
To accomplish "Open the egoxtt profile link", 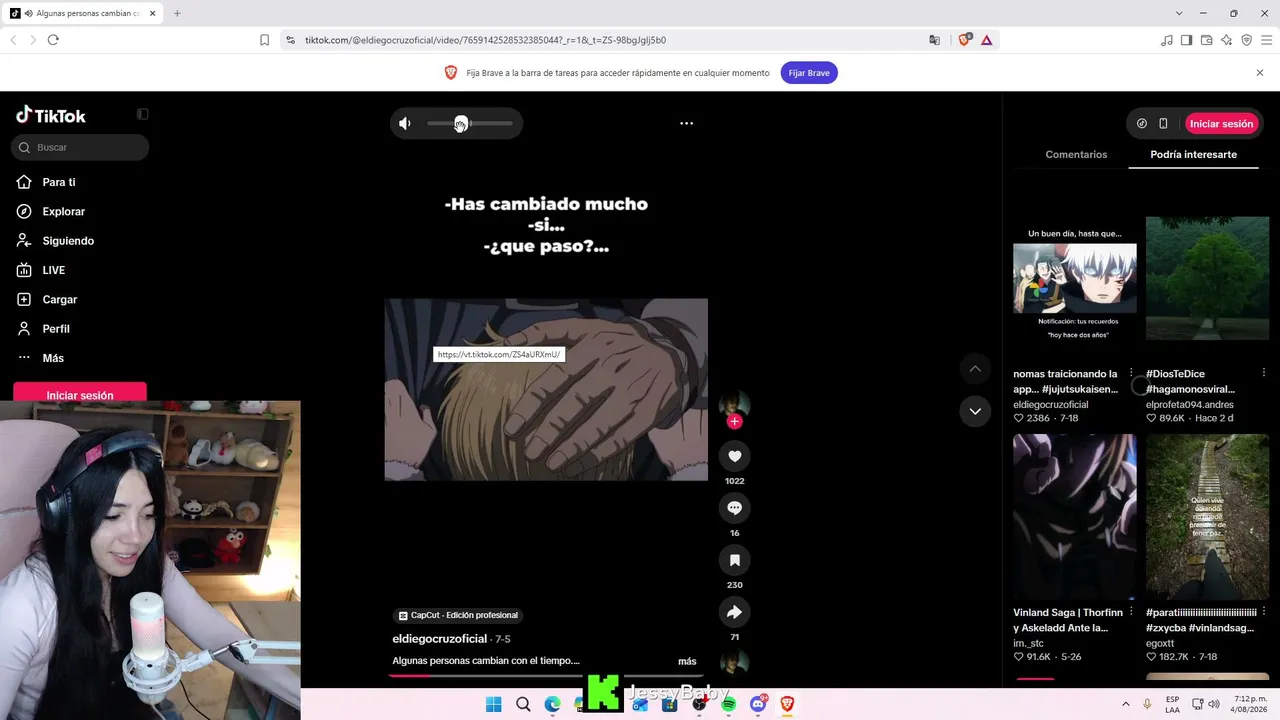I will [1160, 643].
